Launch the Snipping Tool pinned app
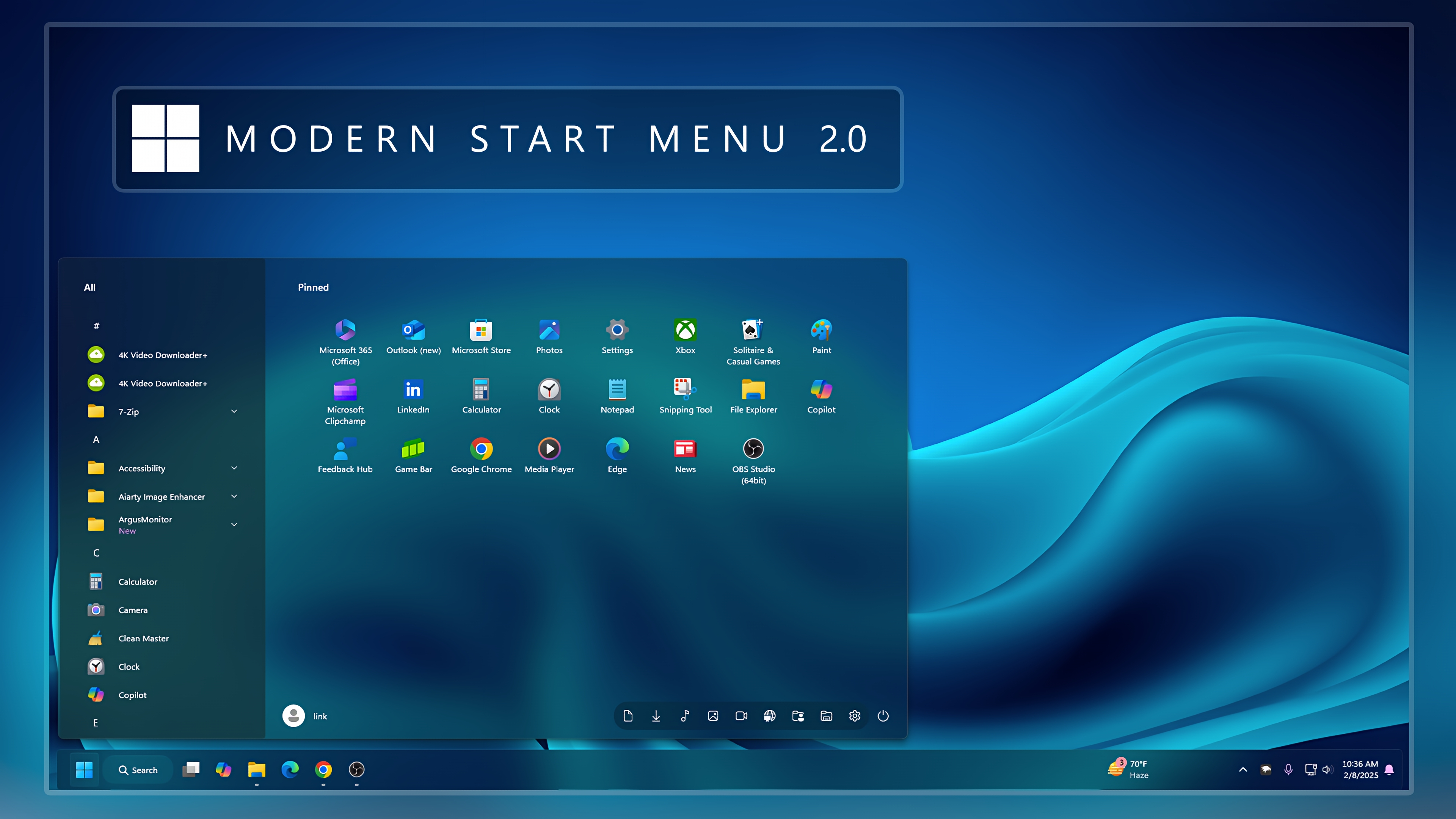The height and width of the screenshot is (819, 1456). [x=685, y=389]
